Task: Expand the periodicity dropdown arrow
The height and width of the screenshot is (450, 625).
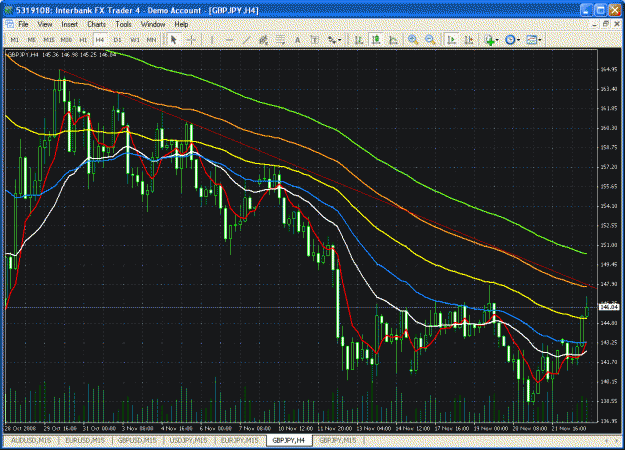Action: click(x=518, y=40)
